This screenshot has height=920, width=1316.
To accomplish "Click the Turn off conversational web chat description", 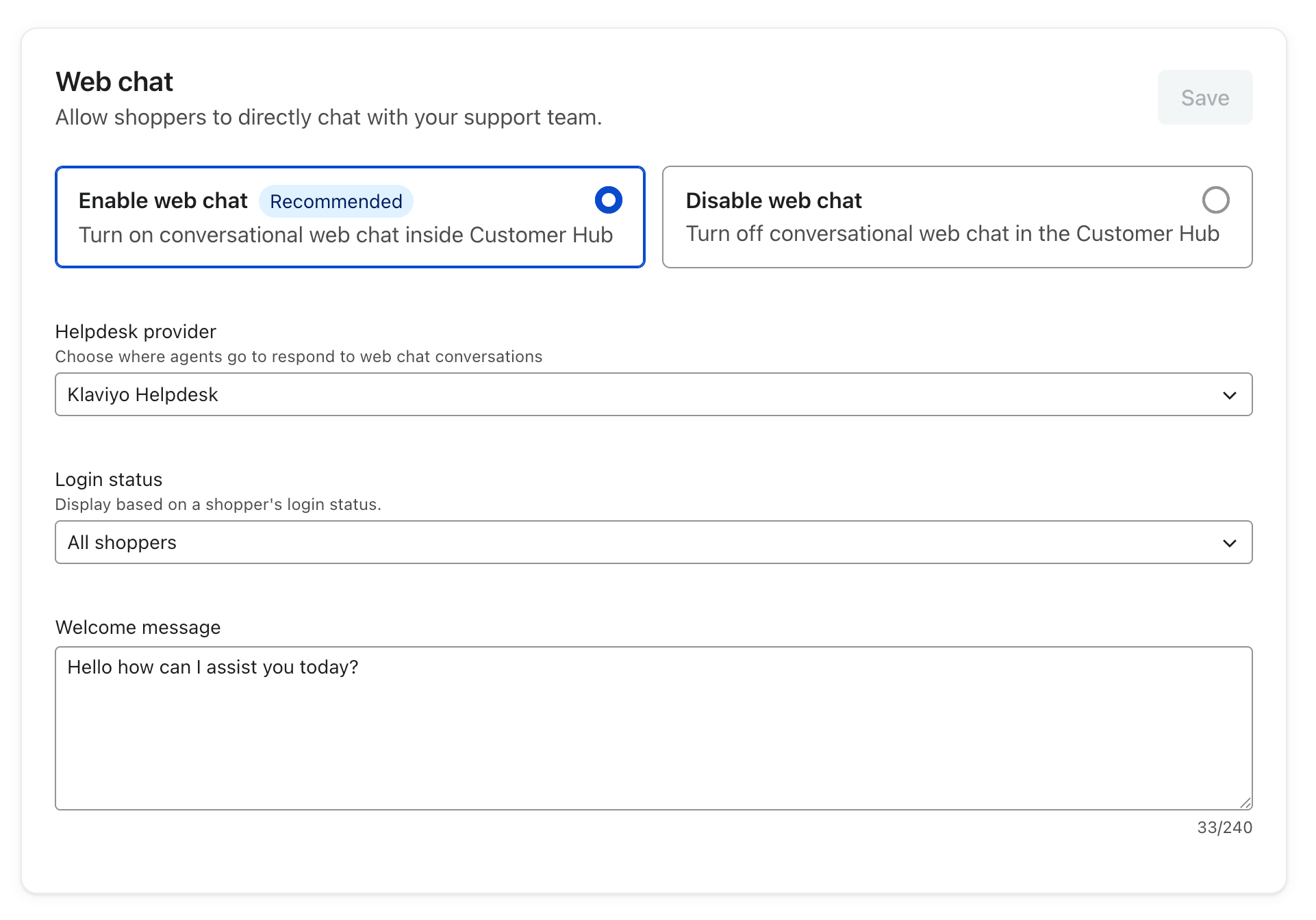I will pyautogui.click(x=952, y=233).
